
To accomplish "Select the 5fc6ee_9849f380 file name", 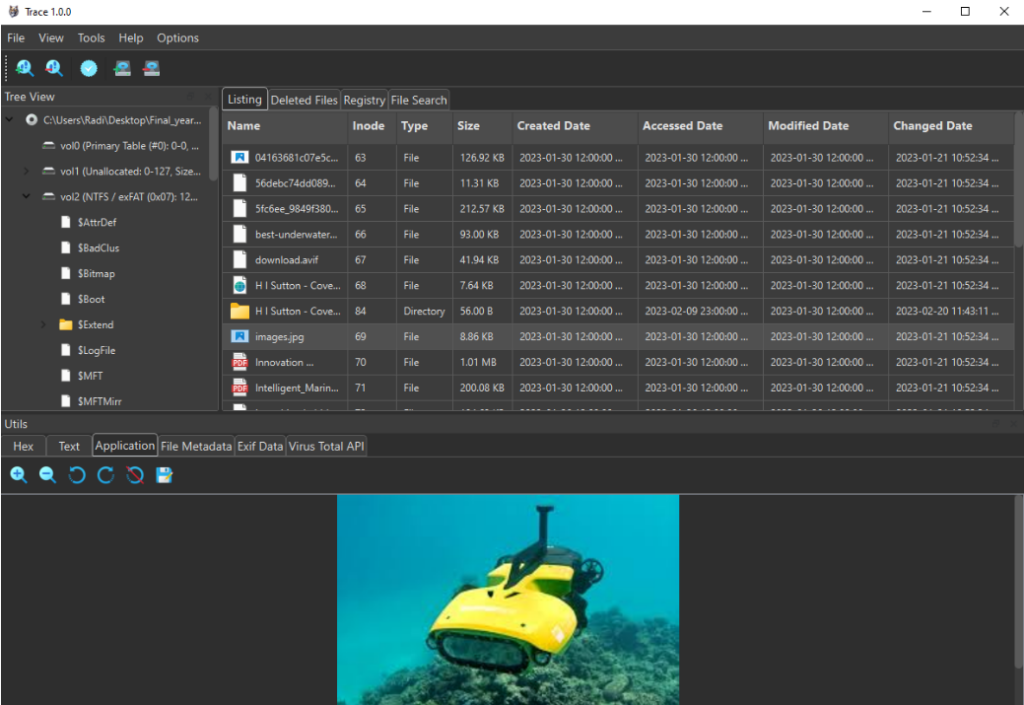I will coord(296,209).
